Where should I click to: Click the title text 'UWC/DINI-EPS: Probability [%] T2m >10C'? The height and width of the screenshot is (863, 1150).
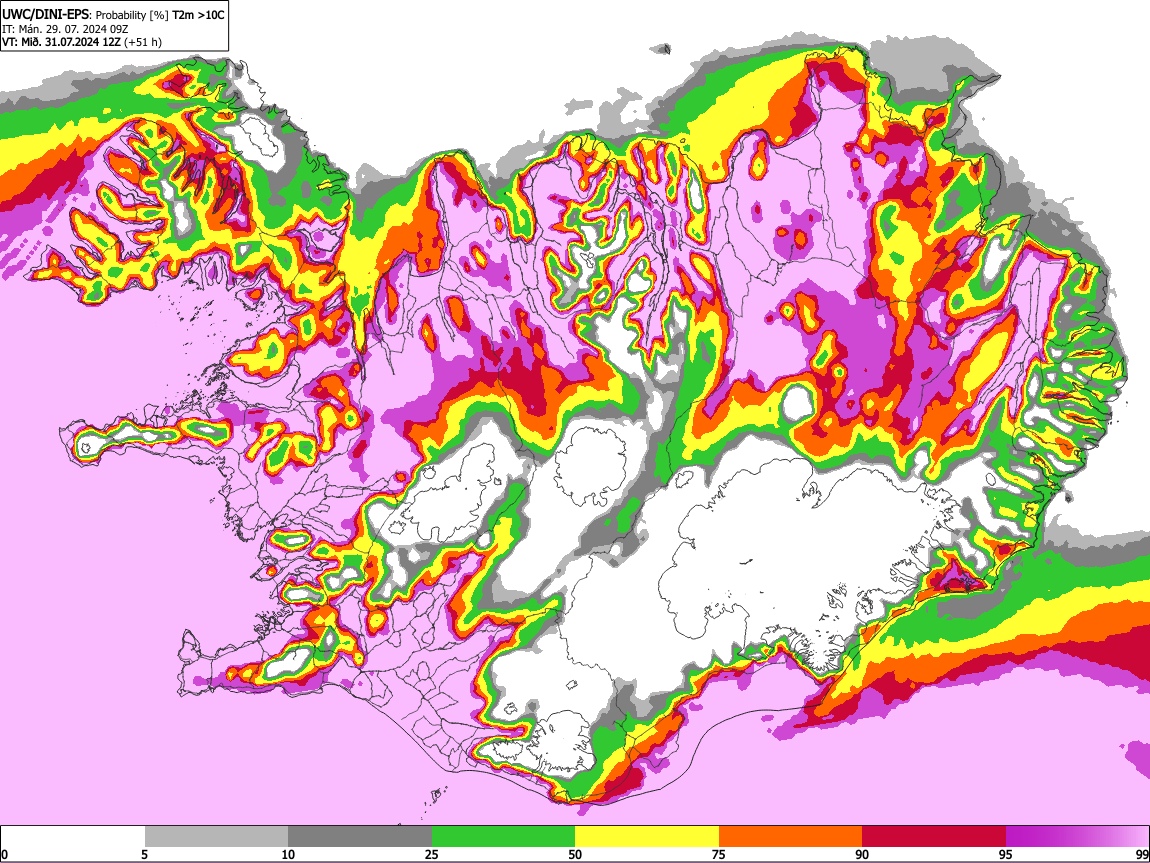[113, 15]
